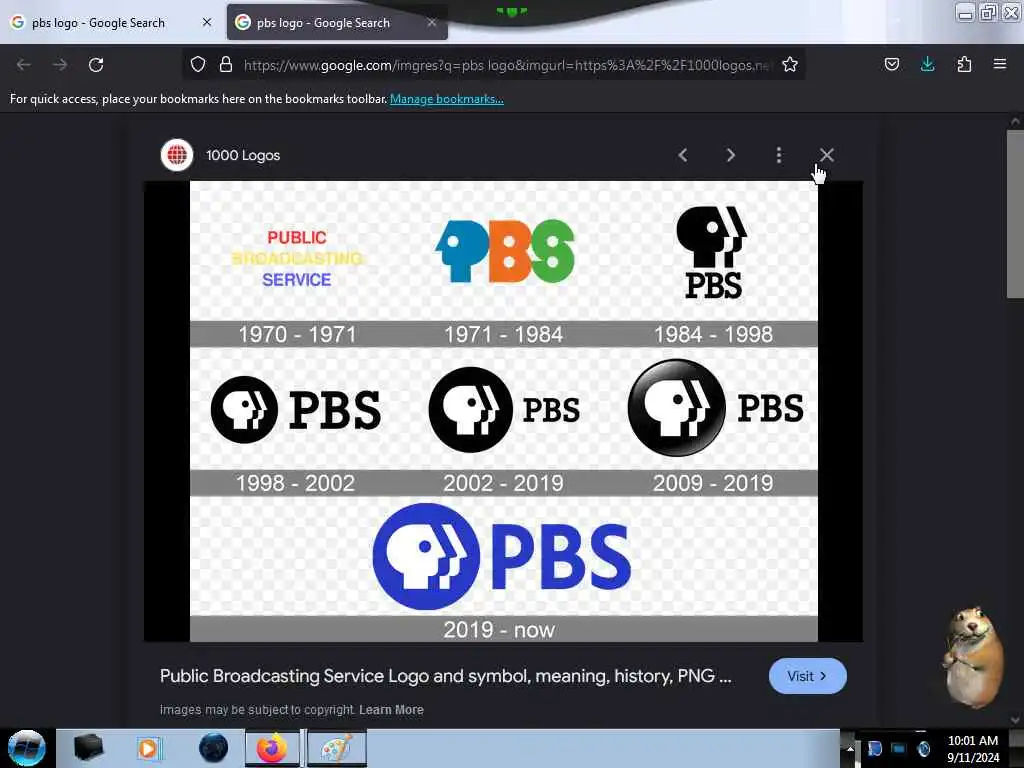
Task: Go back to the previous page
Action: (x=24, y=65)
